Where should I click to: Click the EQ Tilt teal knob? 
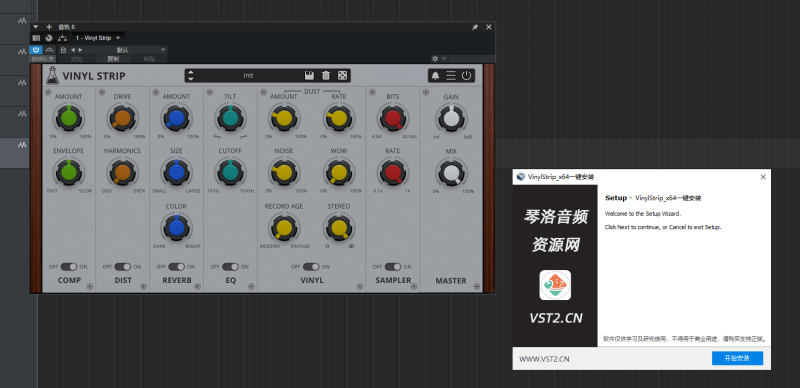[x=230, y=118]
